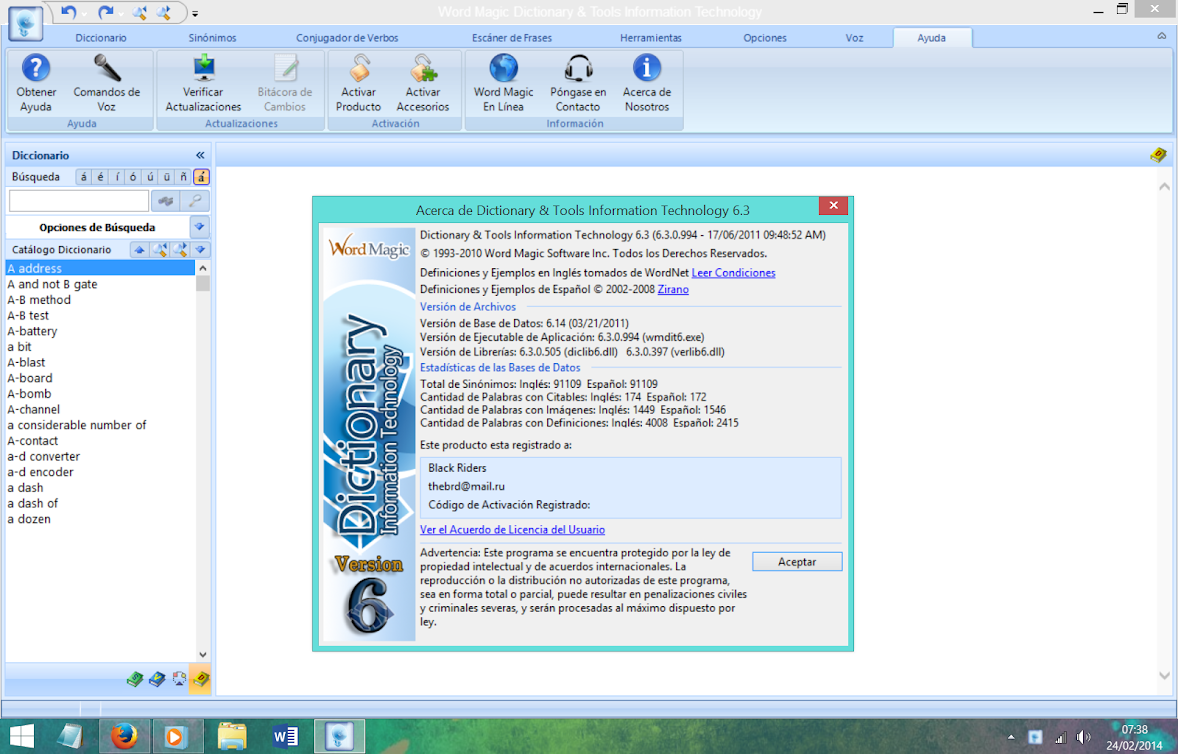Click the catalog list scrollbar thumb
1178x754 pixels.
(x=202, y=283)
